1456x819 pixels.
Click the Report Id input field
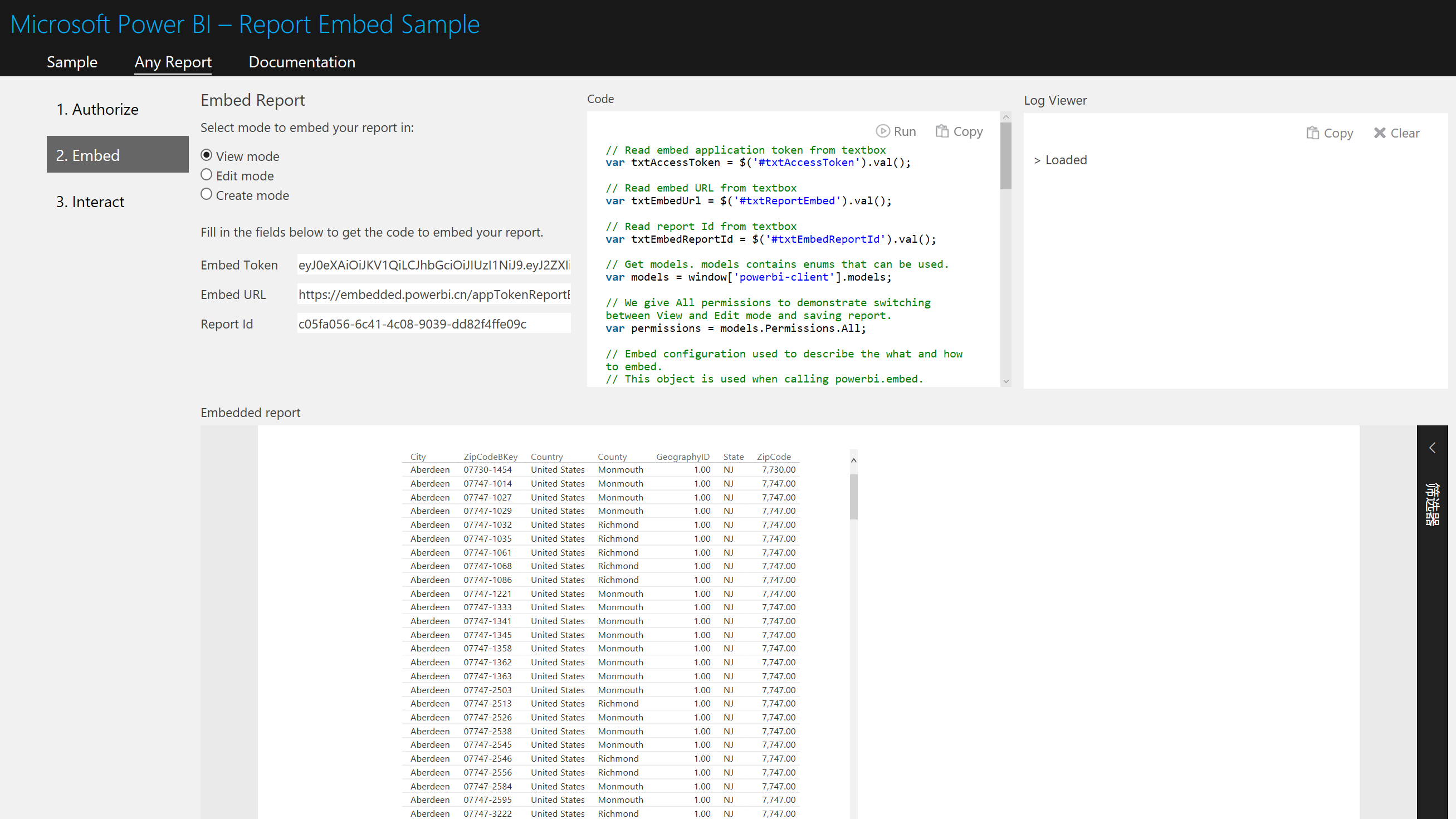tap(433, 323)
